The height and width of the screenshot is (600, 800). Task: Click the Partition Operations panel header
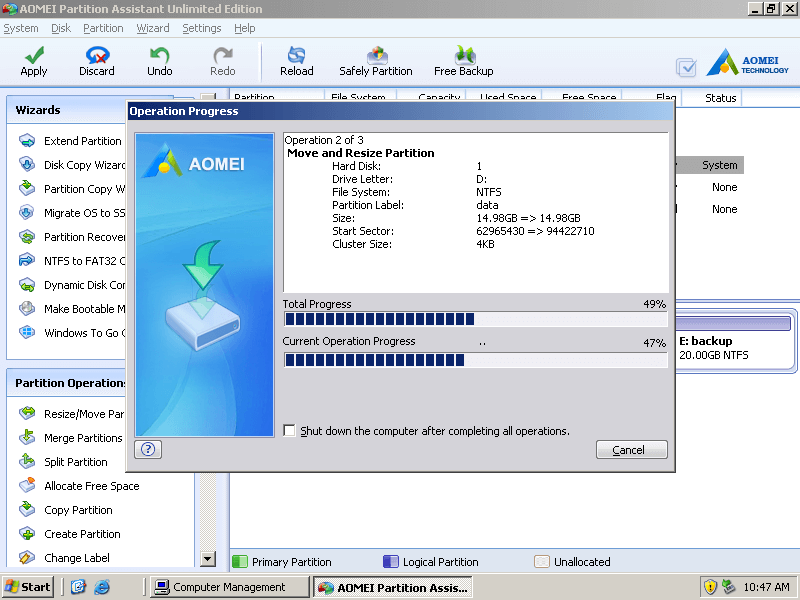coord(66,383)
